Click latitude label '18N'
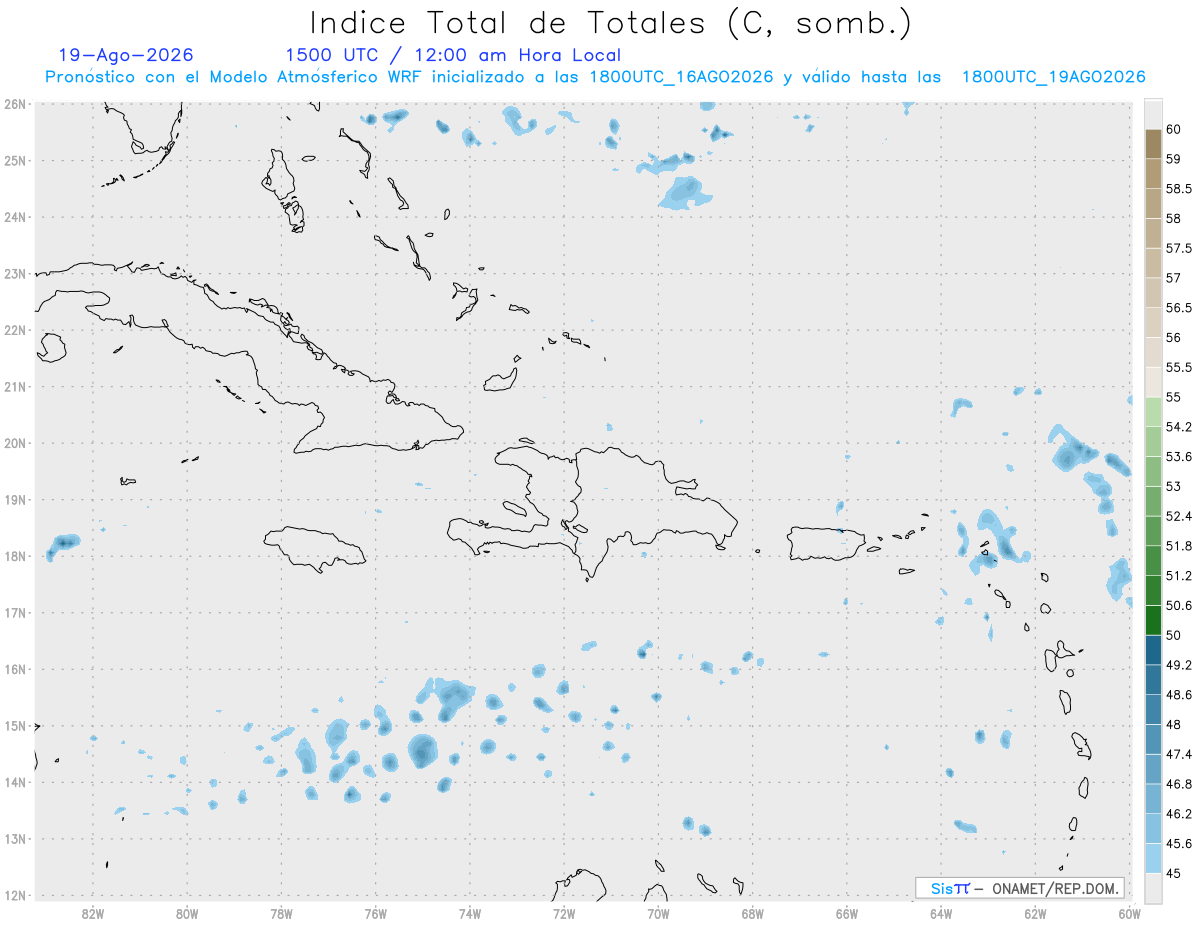The image size is (1200, 927). pos(15,556)
